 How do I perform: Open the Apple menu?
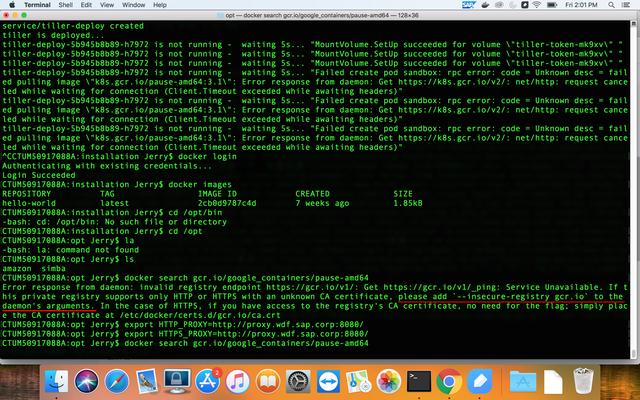(x=12, y=5)
